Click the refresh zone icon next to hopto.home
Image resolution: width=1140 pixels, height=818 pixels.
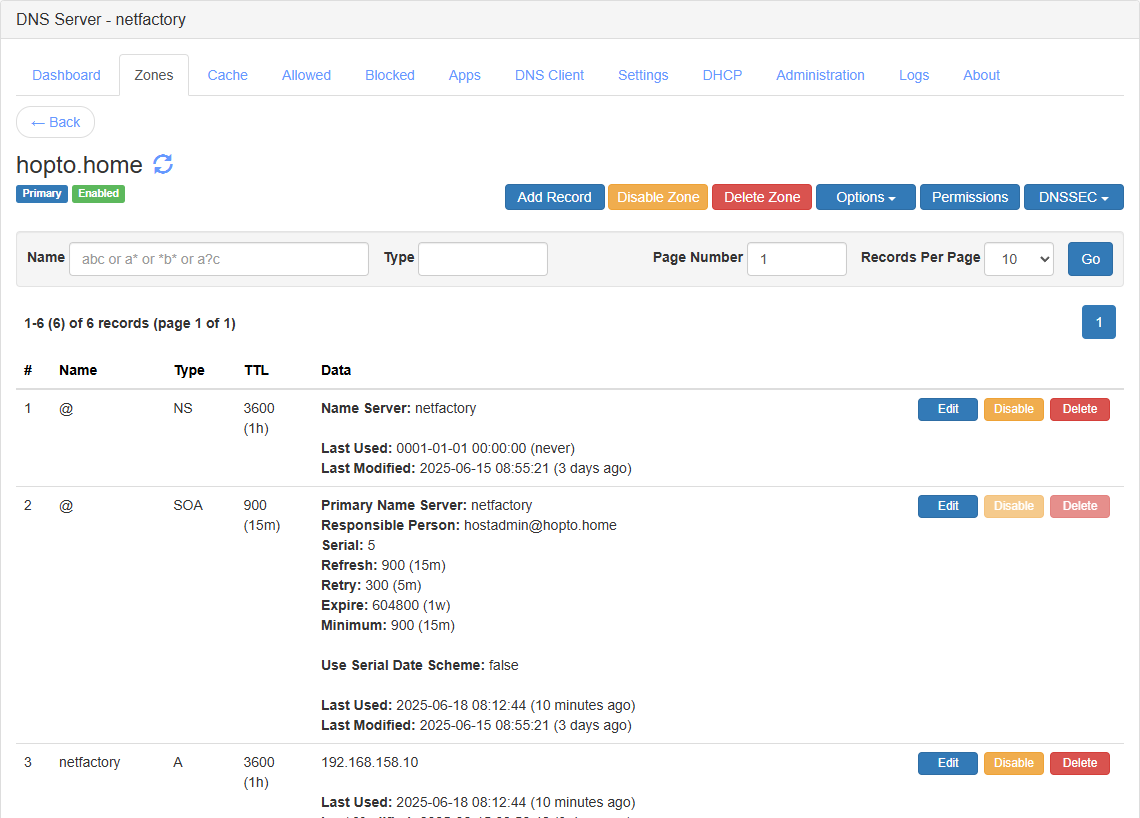(x=163, y=164)
